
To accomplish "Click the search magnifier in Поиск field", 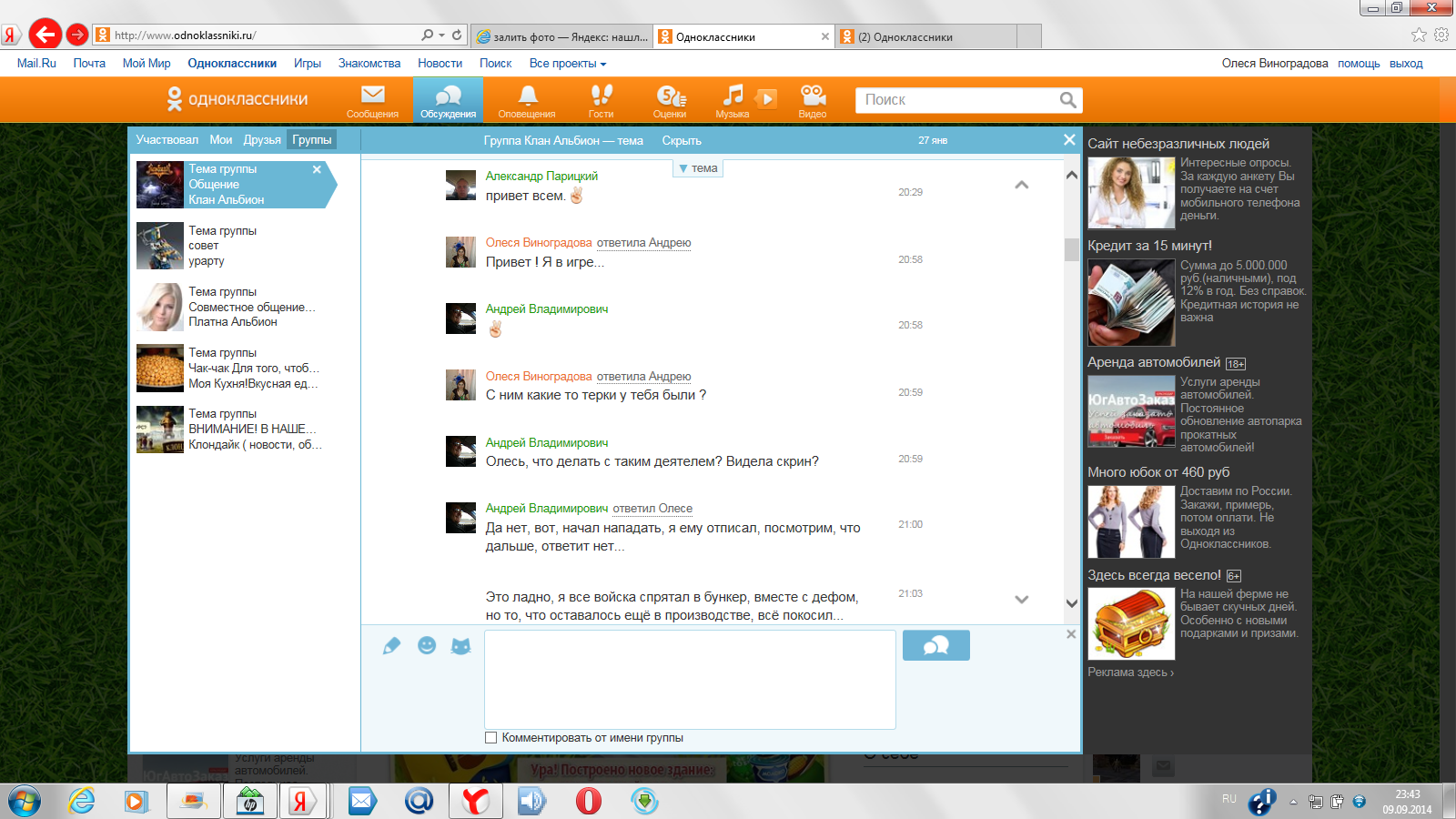I will click(x=1068, y=99).
